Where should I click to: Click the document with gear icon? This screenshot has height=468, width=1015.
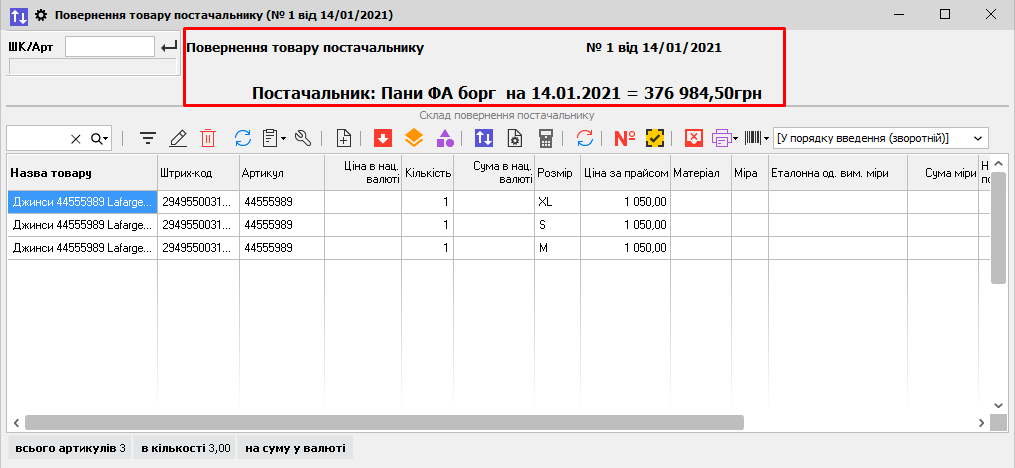pyautogui.click(x=514, y=138)
